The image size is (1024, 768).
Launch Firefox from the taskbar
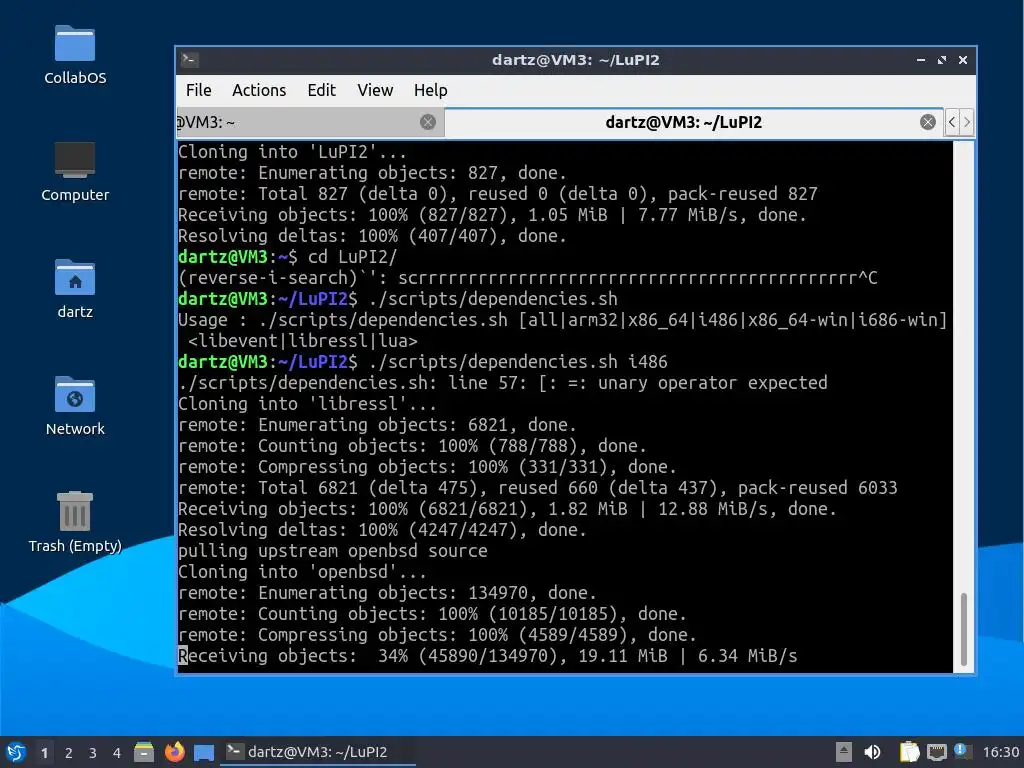(x=174, y=752)
